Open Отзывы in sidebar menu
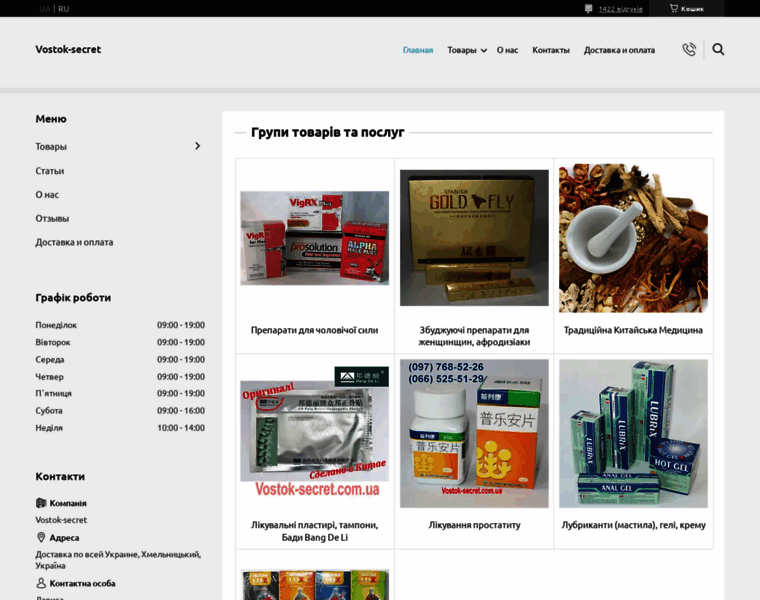The height and width of the screenshot is (600, 760). 52,218
